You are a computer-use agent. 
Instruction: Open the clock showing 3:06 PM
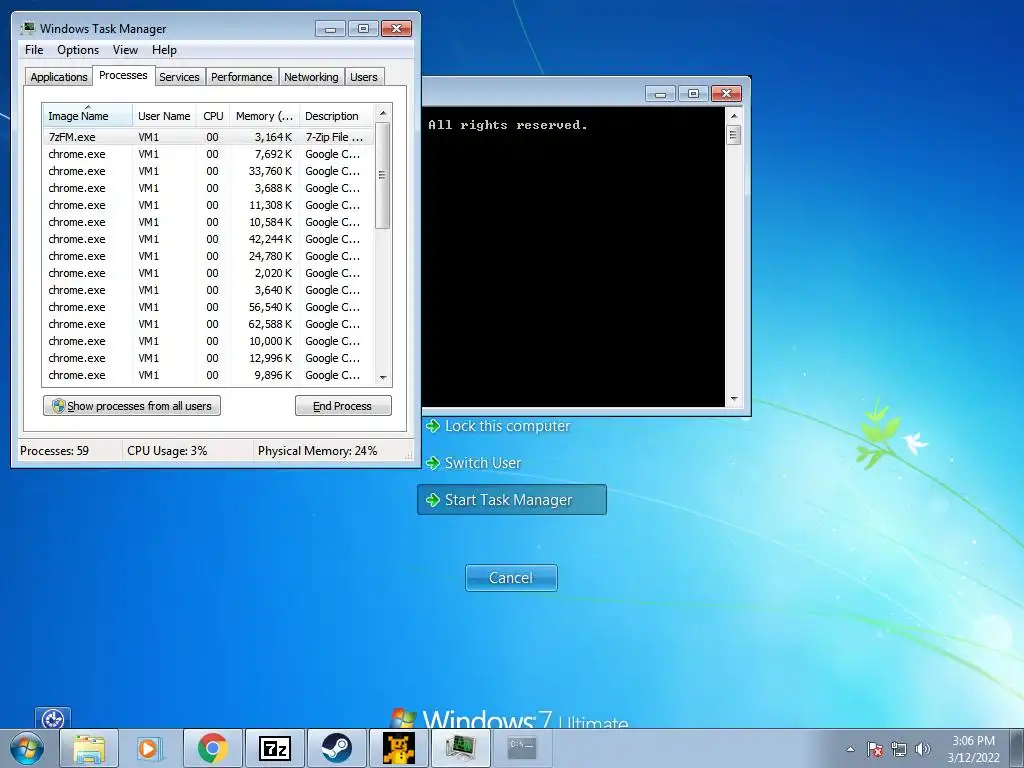point(973,749)
